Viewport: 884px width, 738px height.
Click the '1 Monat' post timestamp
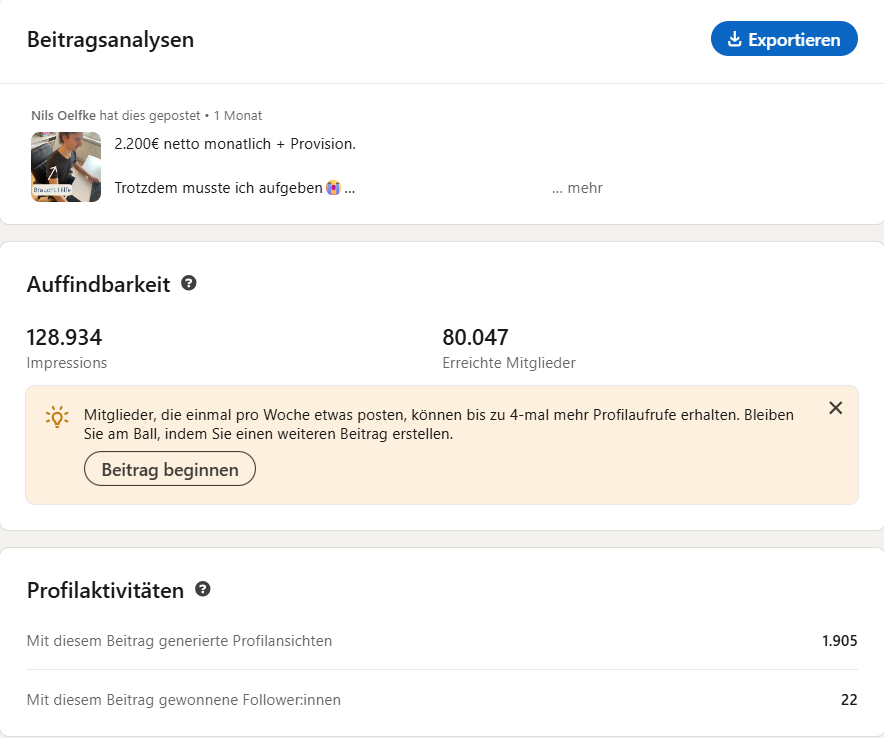238,116
